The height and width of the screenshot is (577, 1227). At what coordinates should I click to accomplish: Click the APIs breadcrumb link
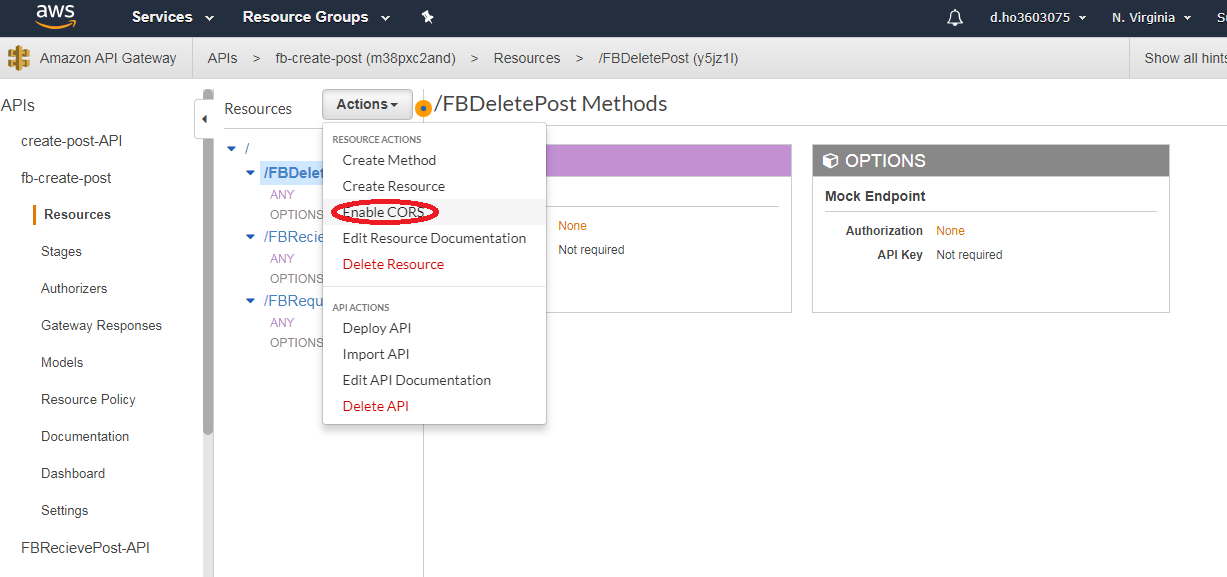[x=222, y=58]
